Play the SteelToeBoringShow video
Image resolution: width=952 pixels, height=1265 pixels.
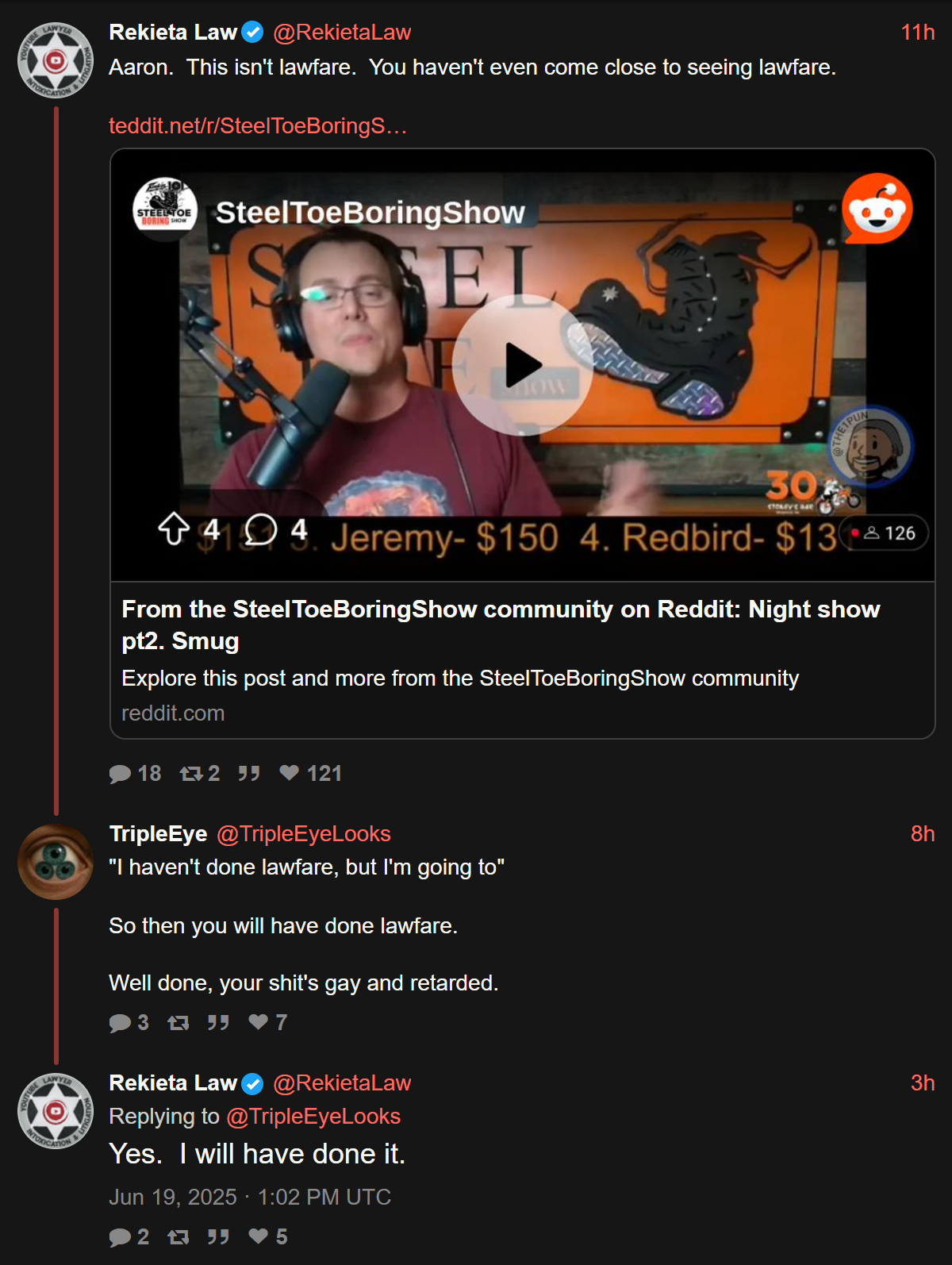523,365
